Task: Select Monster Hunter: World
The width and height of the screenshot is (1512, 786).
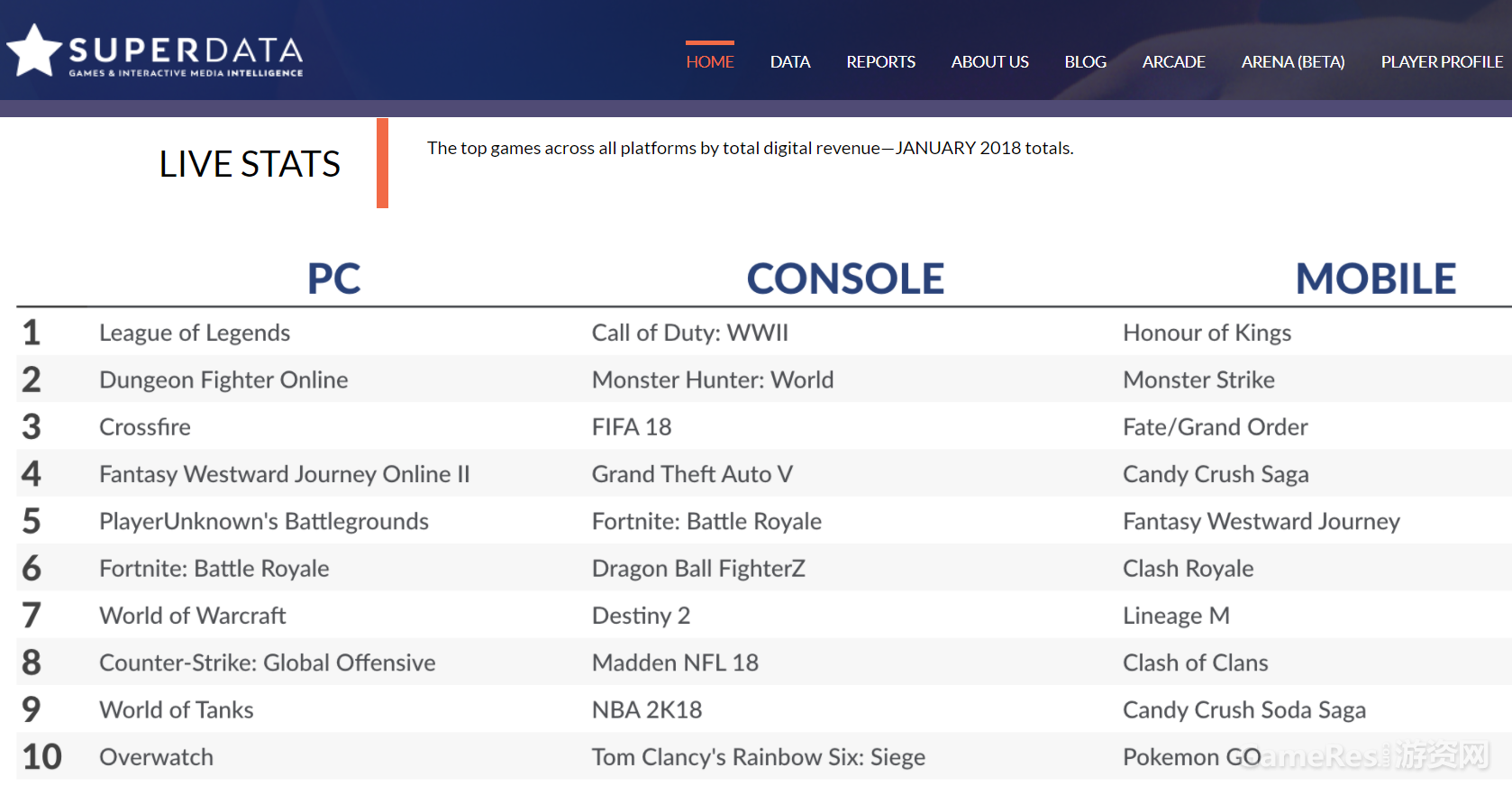Action: [713, 379]
